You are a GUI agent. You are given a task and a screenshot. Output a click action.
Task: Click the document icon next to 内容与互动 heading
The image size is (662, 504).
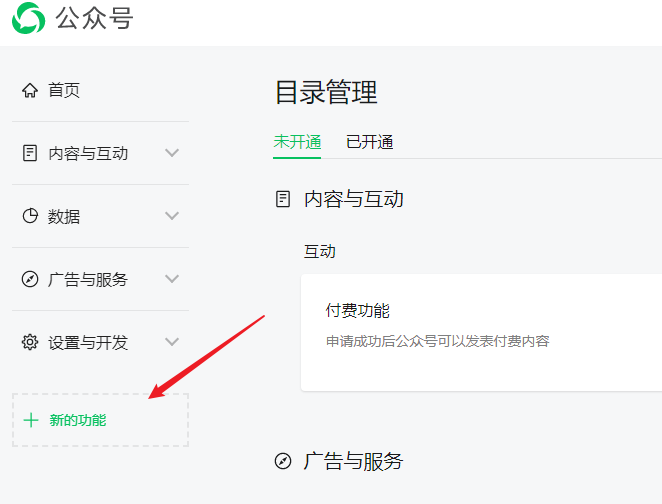pyautogui.click(x=283, y=199)
